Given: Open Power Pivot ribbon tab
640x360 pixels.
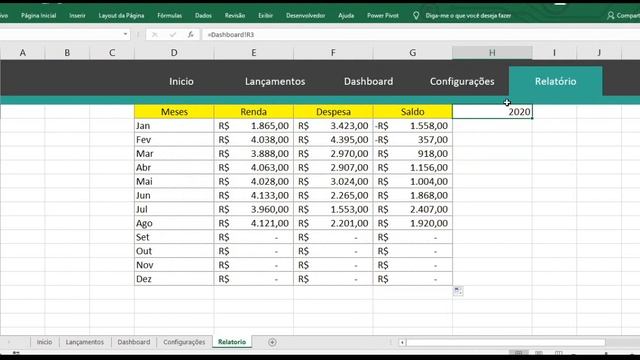Looking at the screenshot, I should (x=382, y=16).
